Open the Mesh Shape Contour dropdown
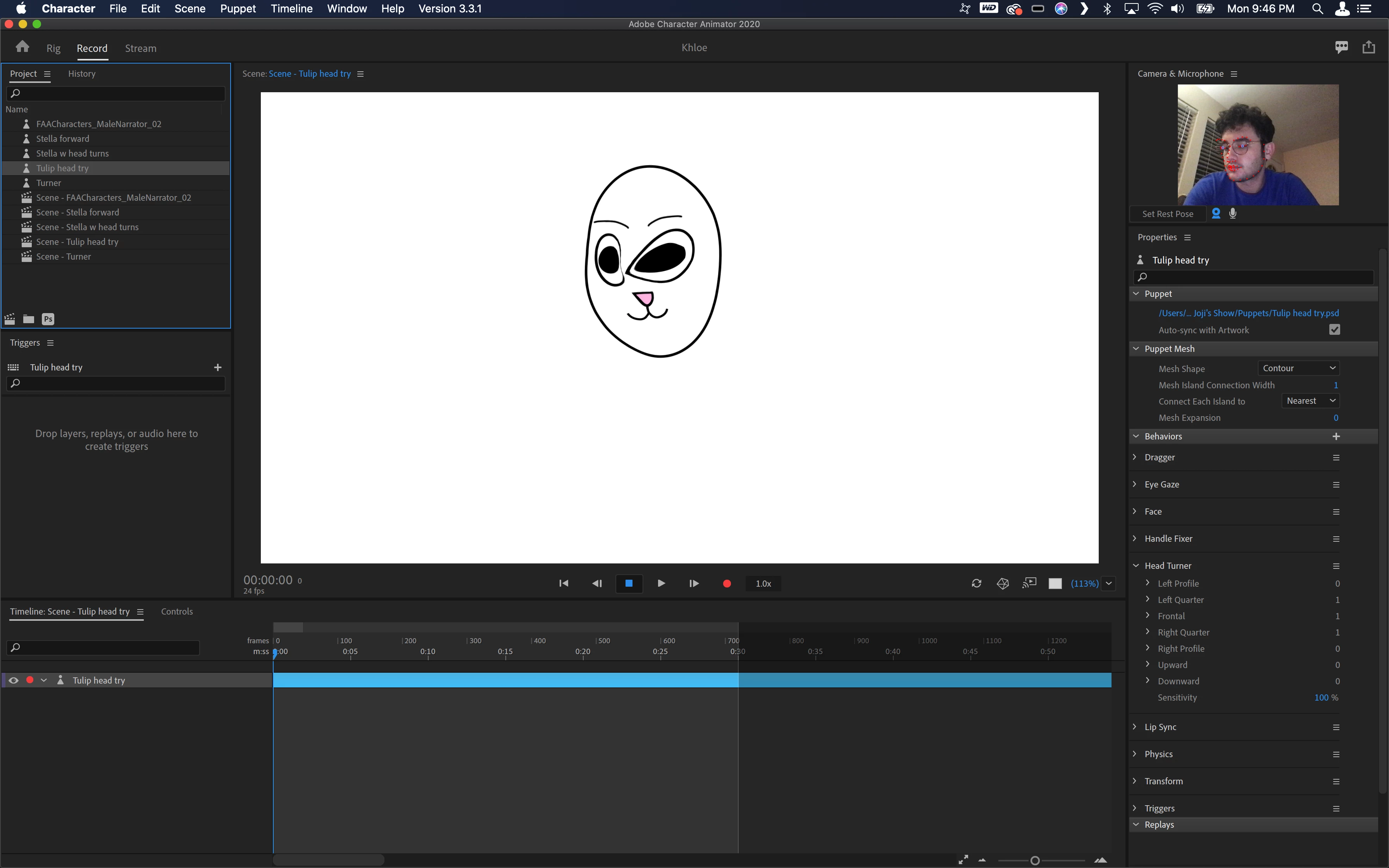 [x=1298, y=368]
